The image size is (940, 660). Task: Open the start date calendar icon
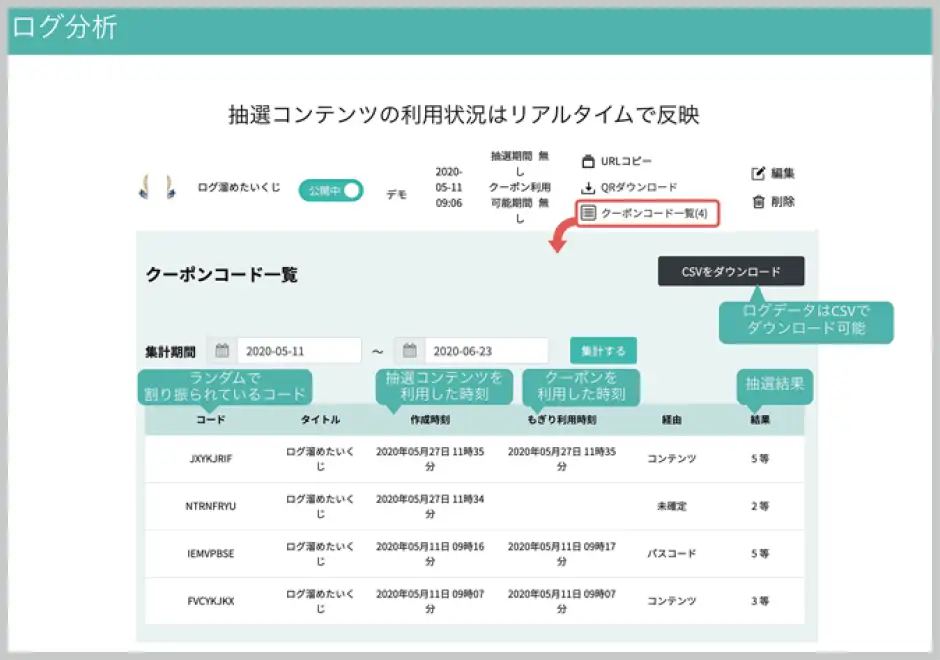click(222, 351)
